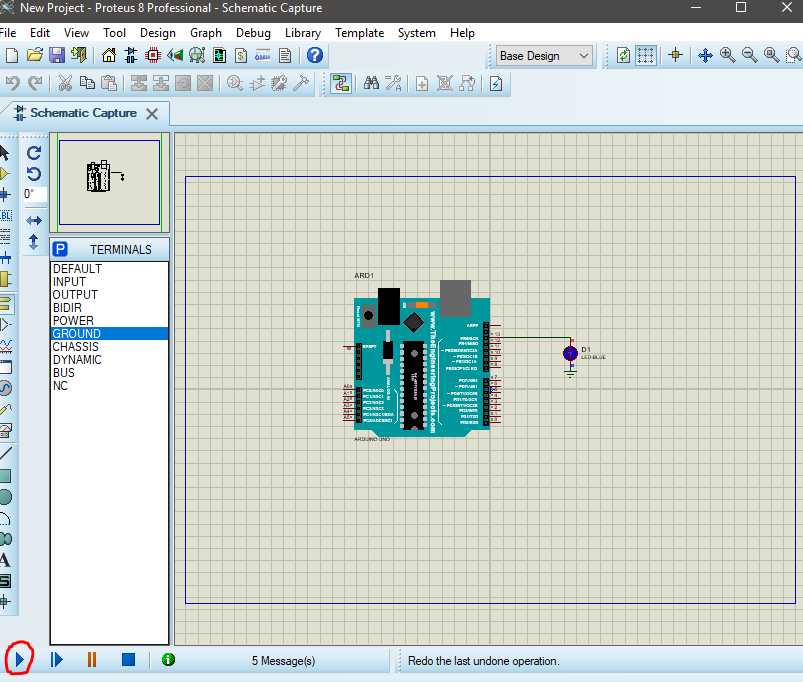
Task: Toggle wire autorouter icon in toolbar
Action: tap(341, 84)
